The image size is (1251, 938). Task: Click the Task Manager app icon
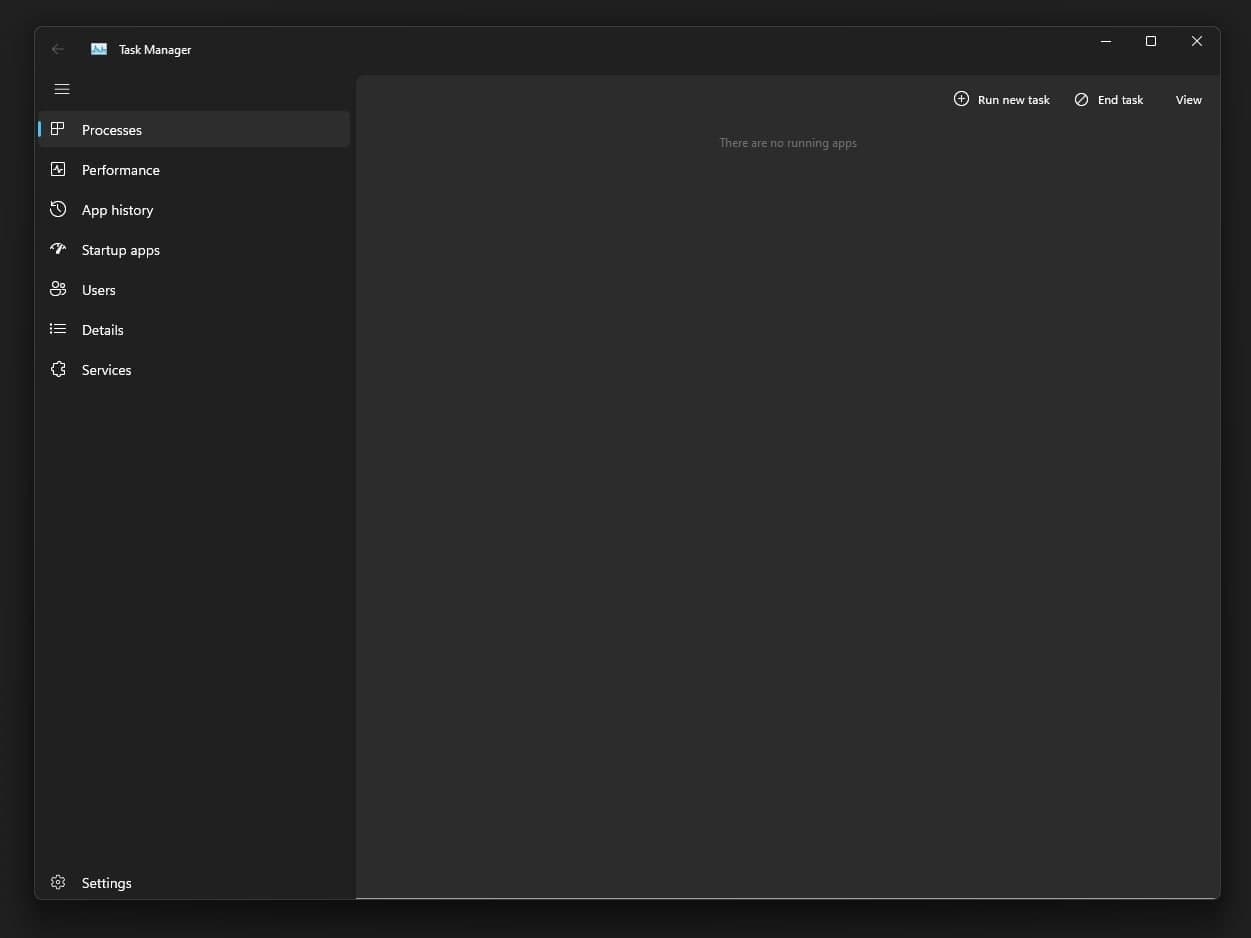point(99,49)
